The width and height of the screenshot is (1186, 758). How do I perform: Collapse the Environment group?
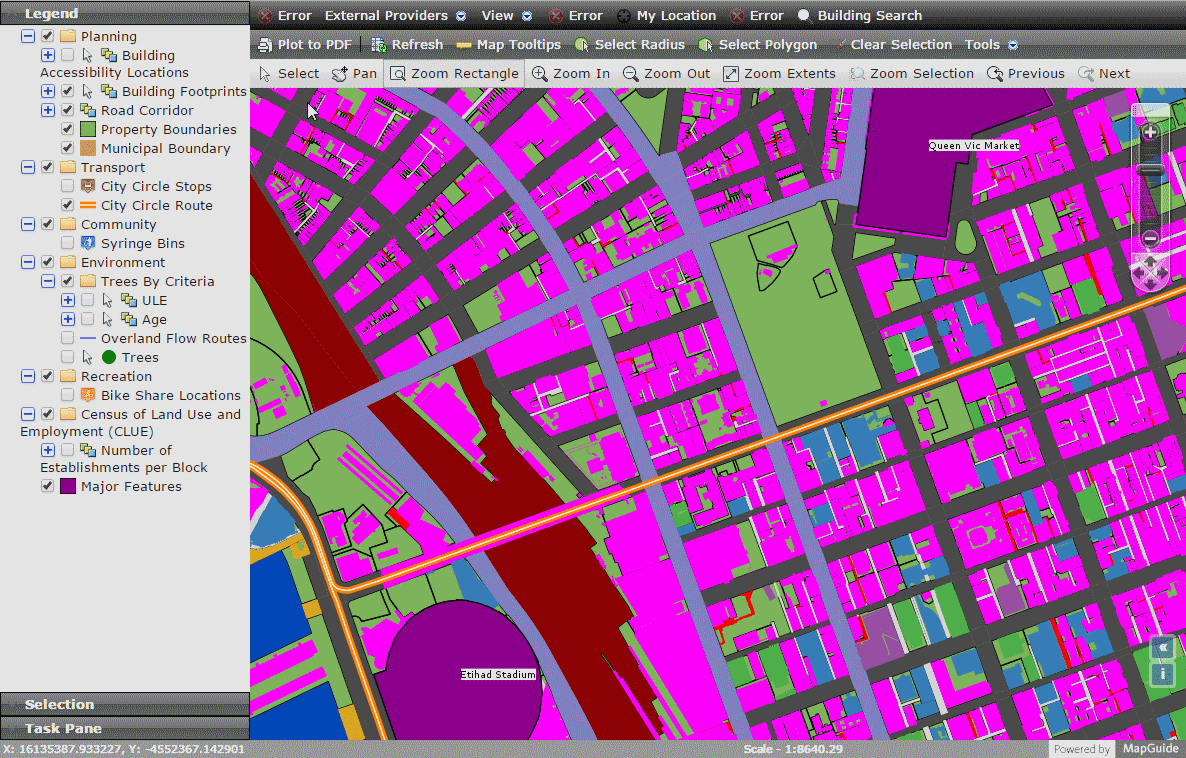click(28, 262)
